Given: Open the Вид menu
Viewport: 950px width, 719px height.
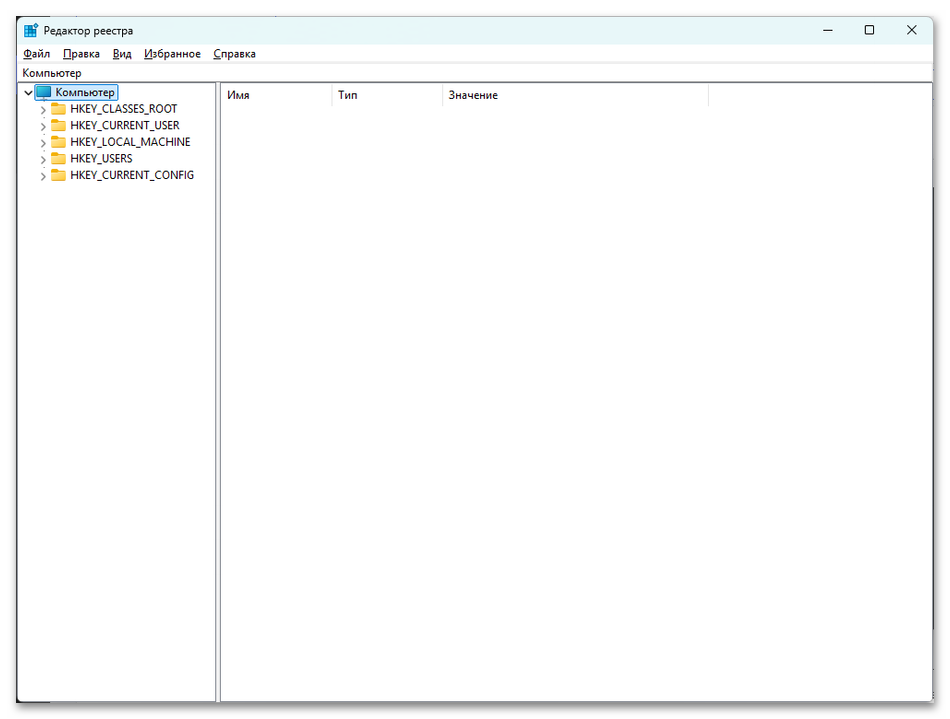Looking at the screenshot, I should pos(122,54).
